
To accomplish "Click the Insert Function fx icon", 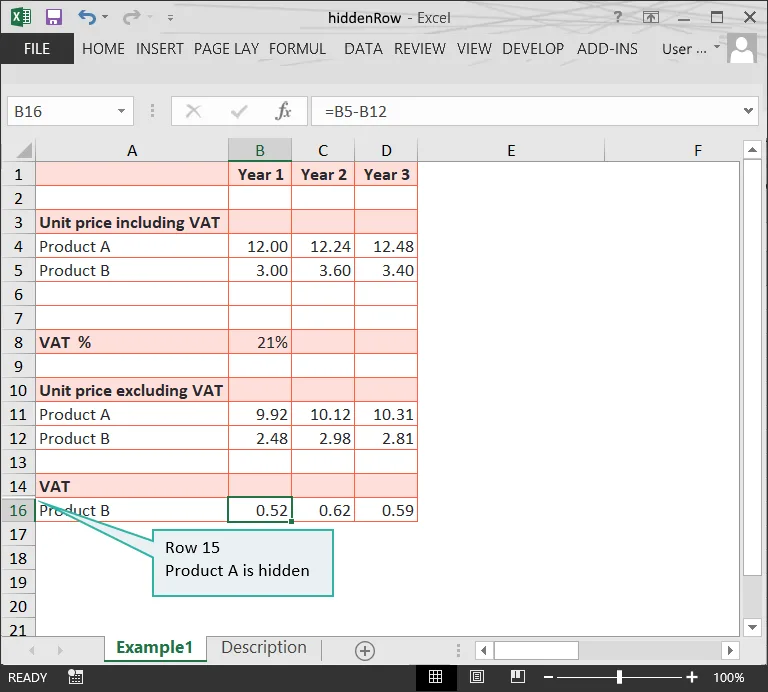I will 284,111.
